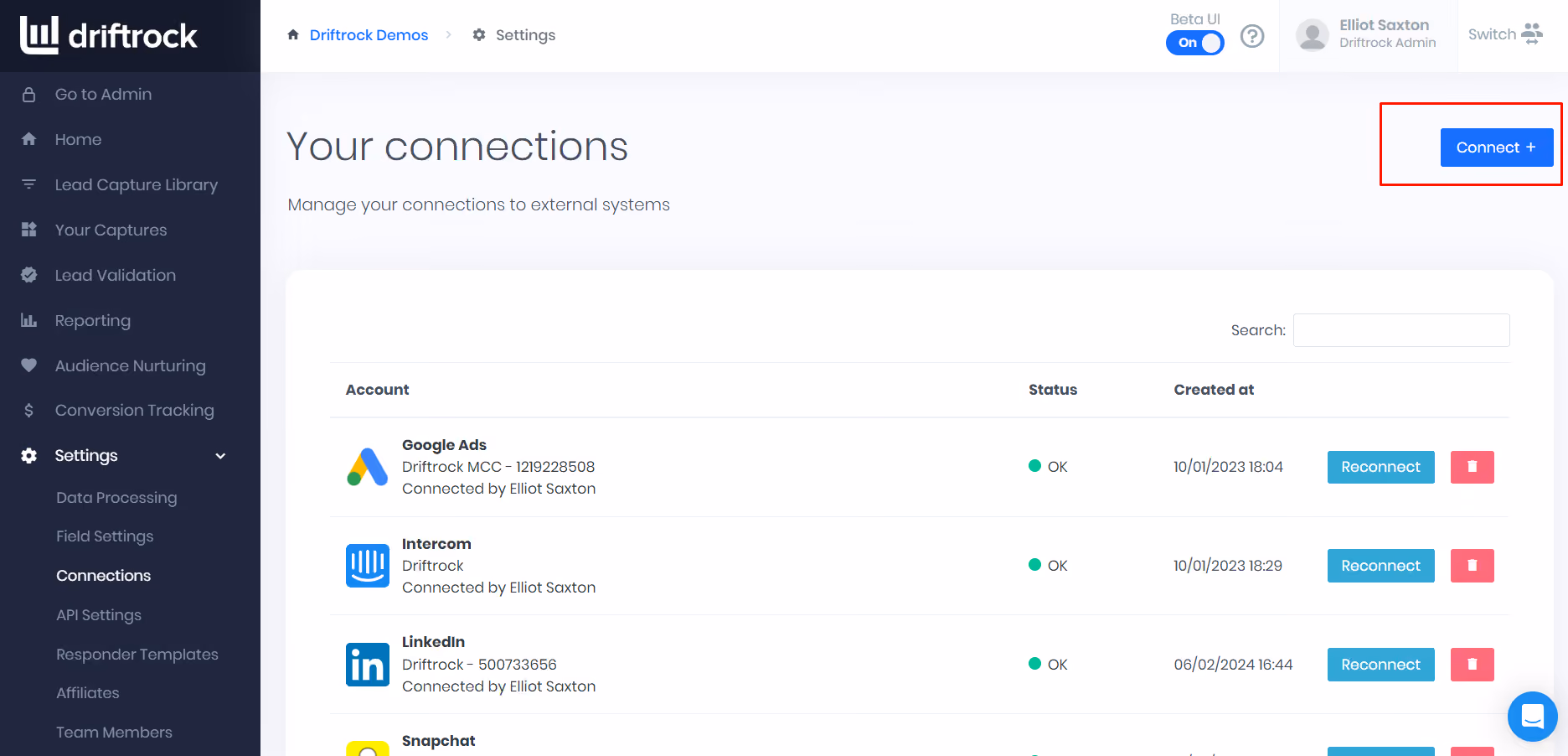The height and width of the screenshot is (756, 1568).
Task: Sort by the Account column header
Action: coord(378,390)
